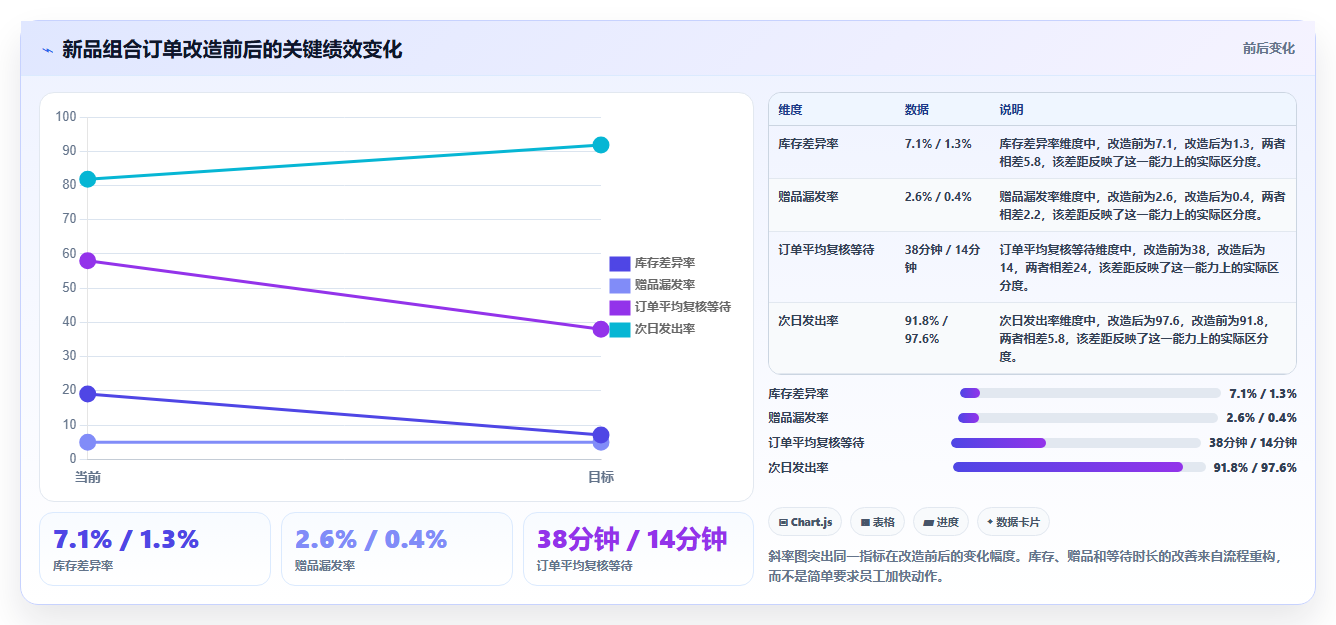Select the 数据卡片 chip
Image resolution: width=1336 pixels, height=625 pixels.
[1013, 522]
